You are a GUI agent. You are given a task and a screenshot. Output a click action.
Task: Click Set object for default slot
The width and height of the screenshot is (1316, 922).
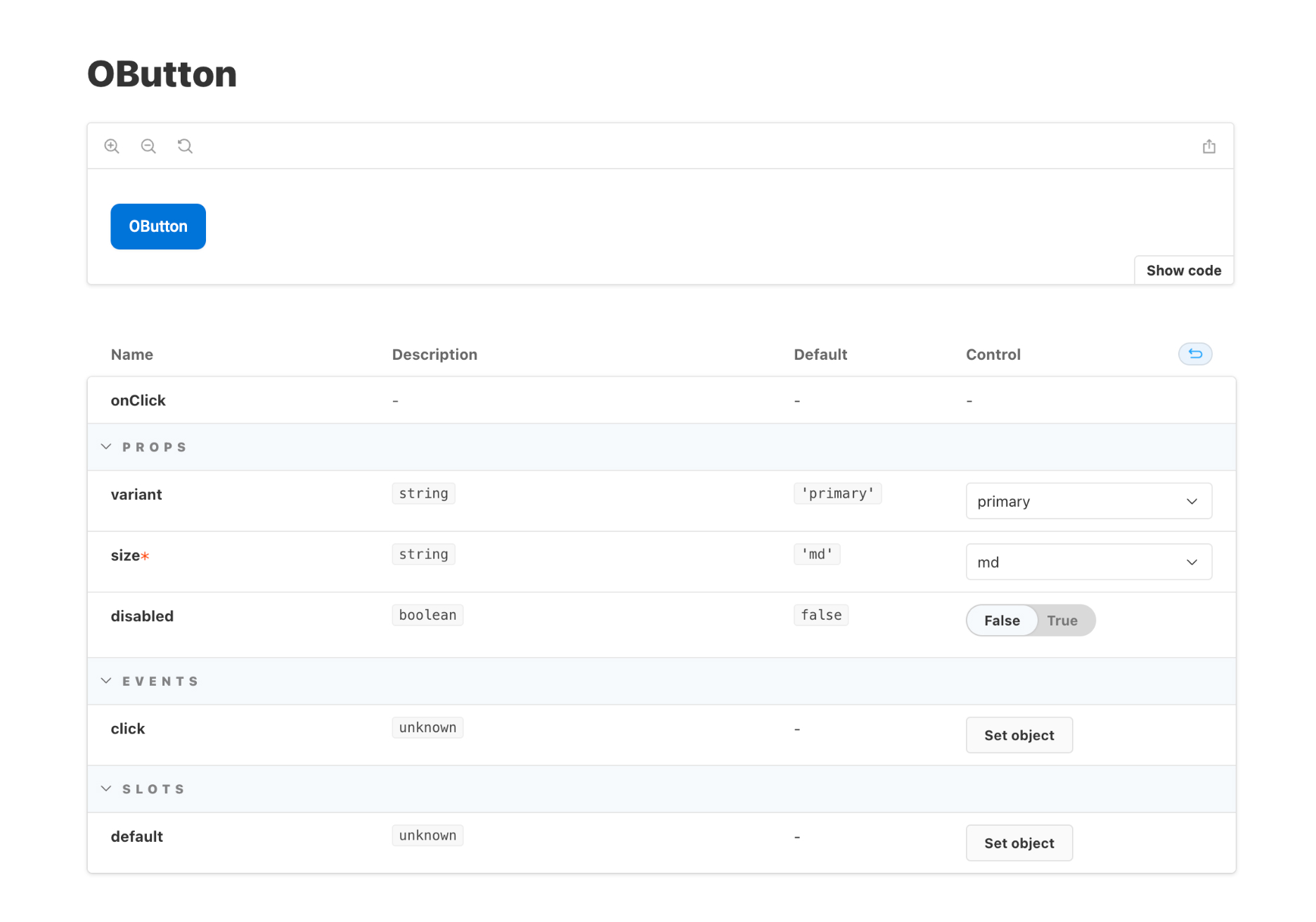point(1019,843)
